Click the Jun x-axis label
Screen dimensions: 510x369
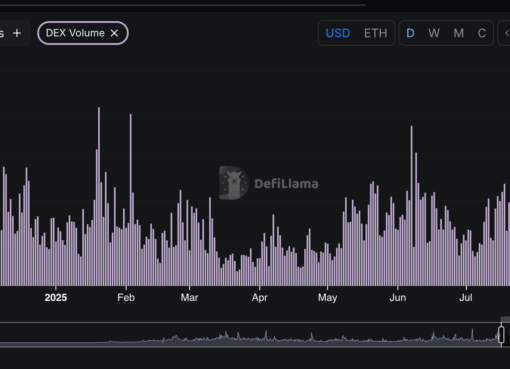398,297
